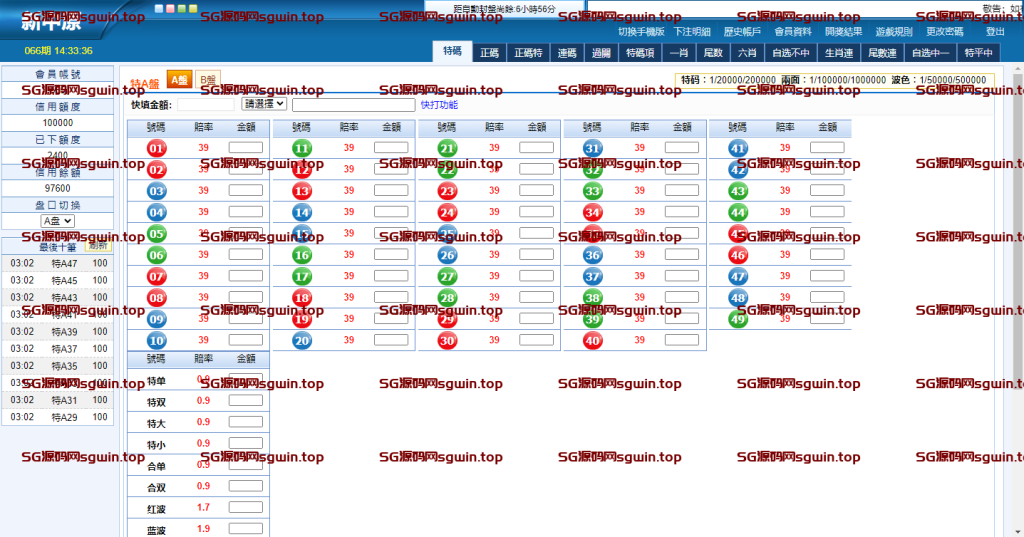Open the 盘口切换 A盘 dropdown

(x=57, y=221)
